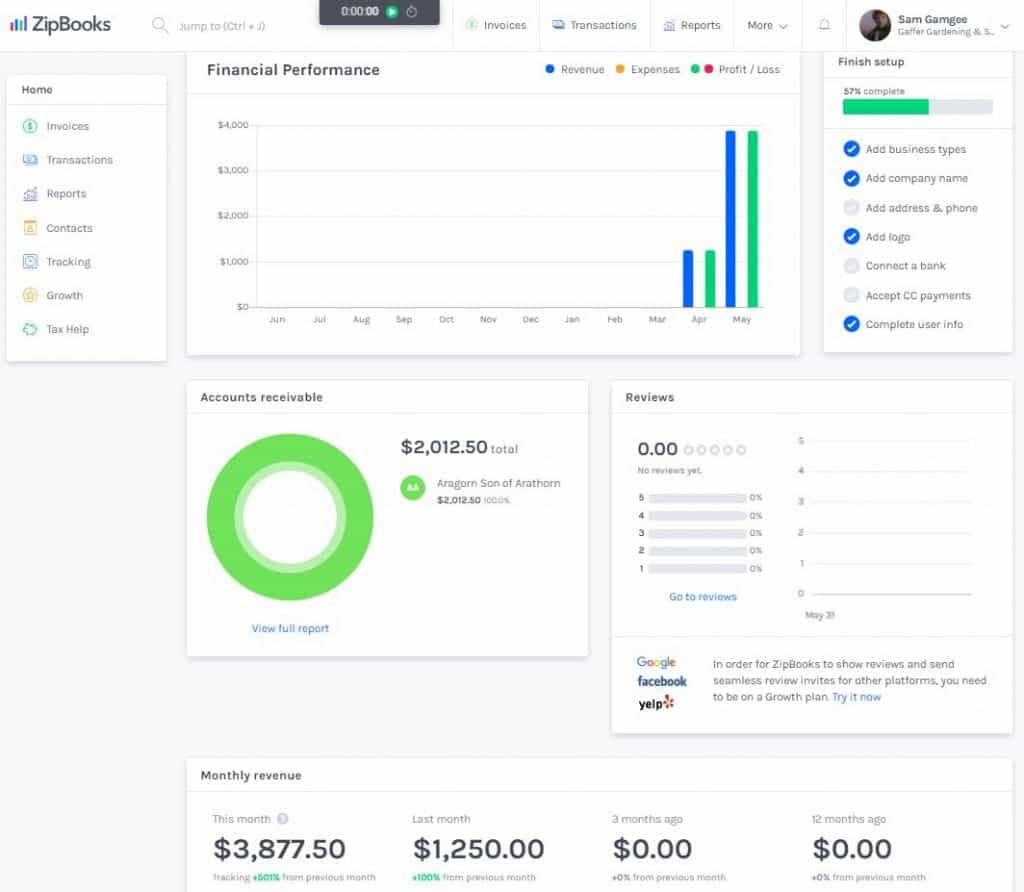
Task: Click the AA avatar for Aragorn
Action: [x=413, y=487]
